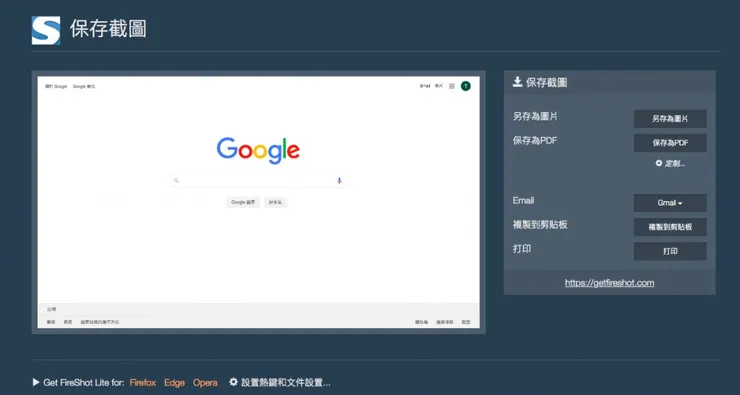Click the gear icon before 設置熱鍵和文件設置
This screenshot has width=740, height=395.
pyautogui.click(x=233, y=382)
